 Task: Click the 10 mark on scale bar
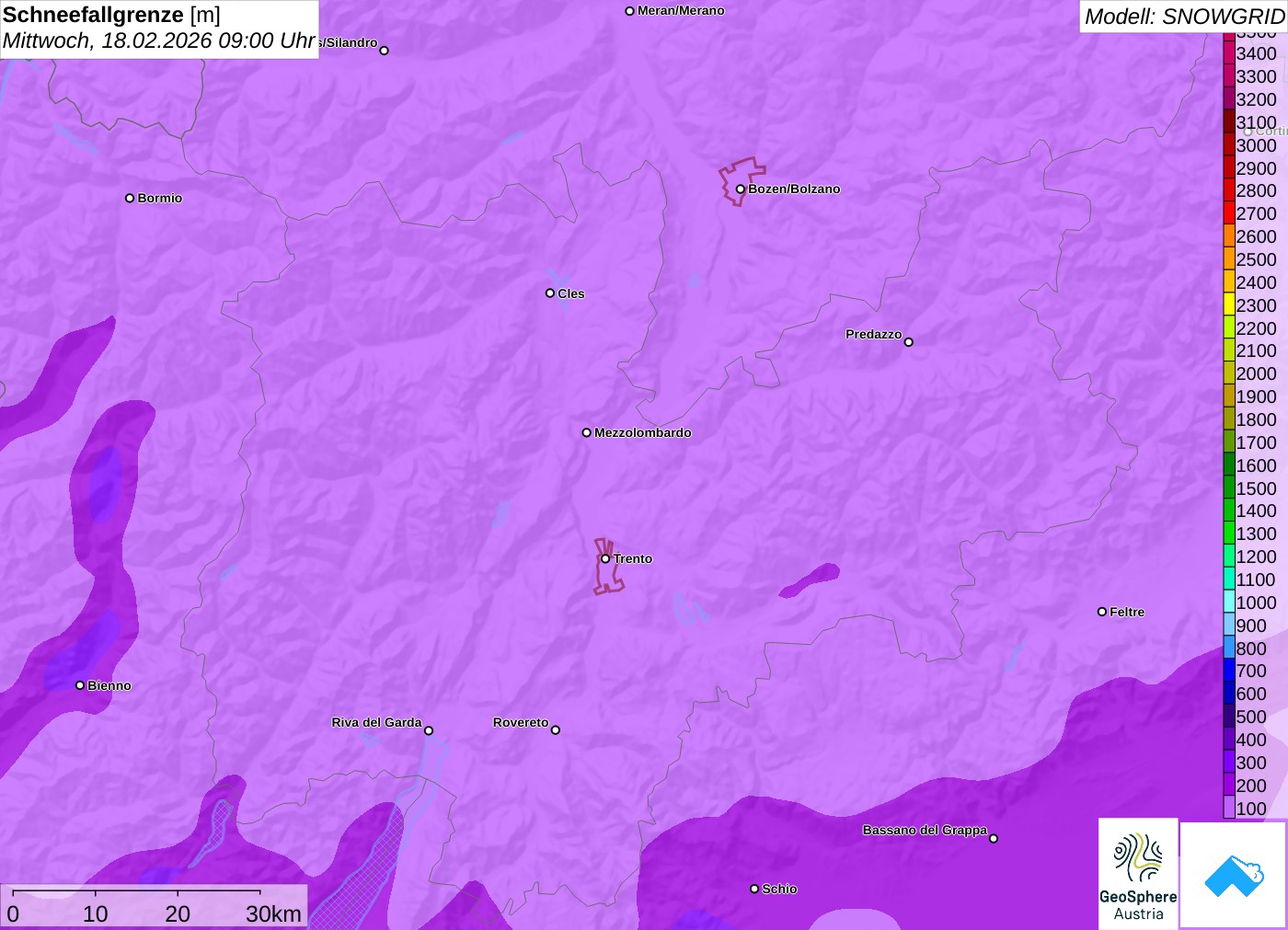(96, 913)
